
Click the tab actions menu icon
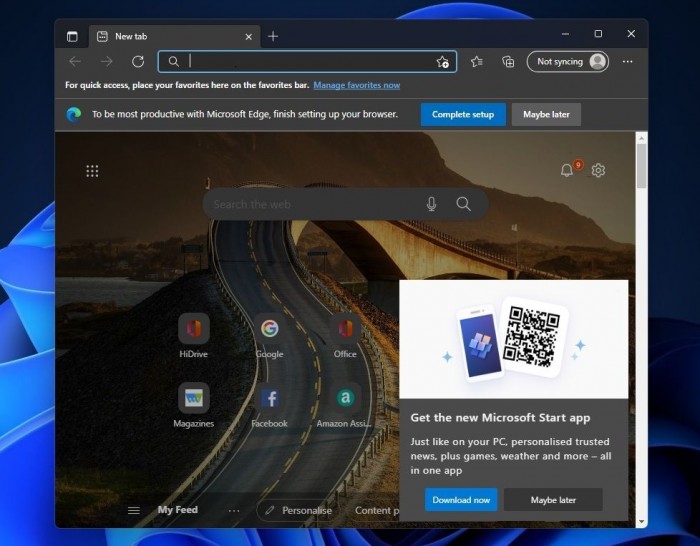click(72, 36)
